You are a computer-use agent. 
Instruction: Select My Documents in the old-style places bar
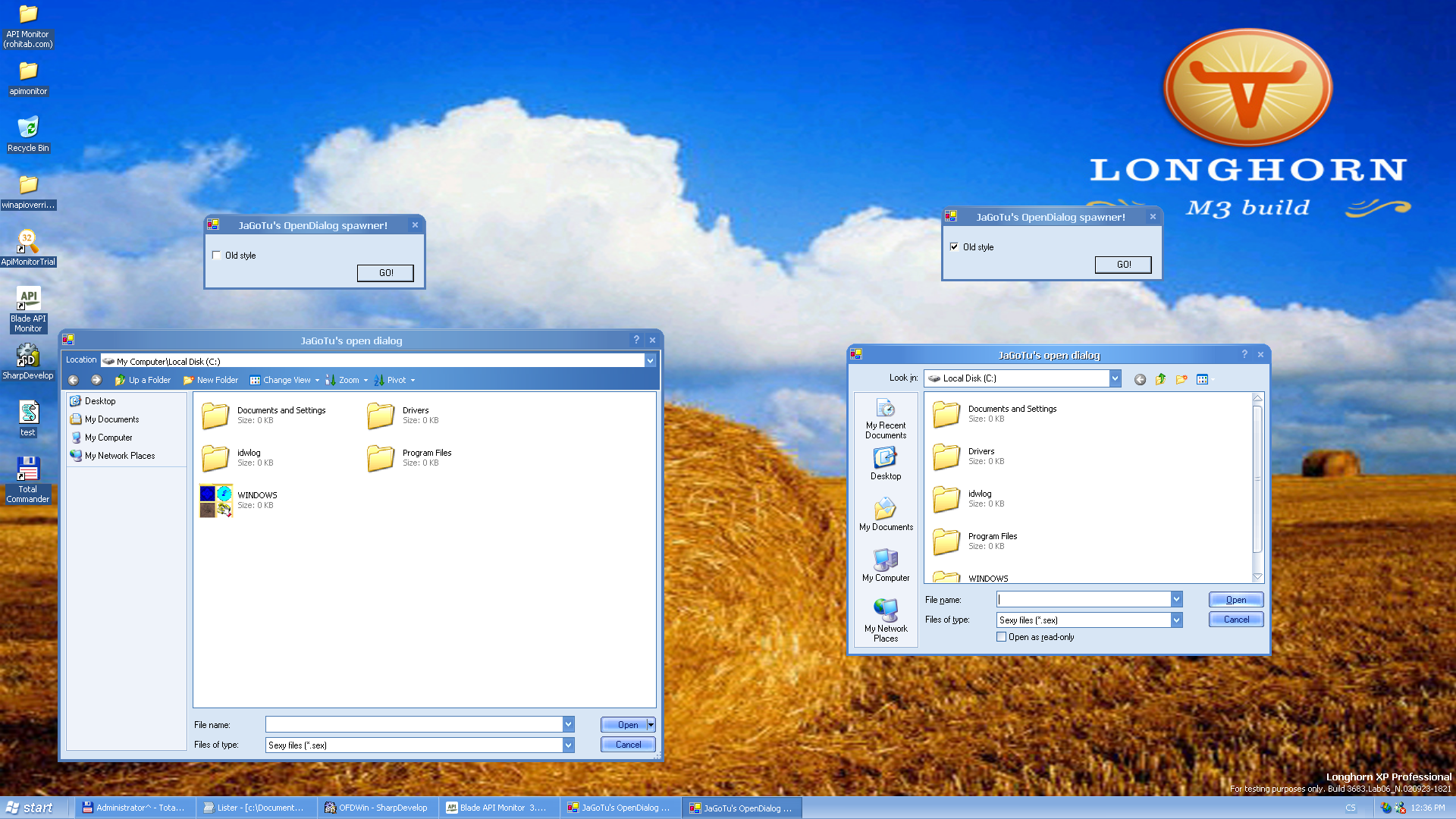point(886,514)
